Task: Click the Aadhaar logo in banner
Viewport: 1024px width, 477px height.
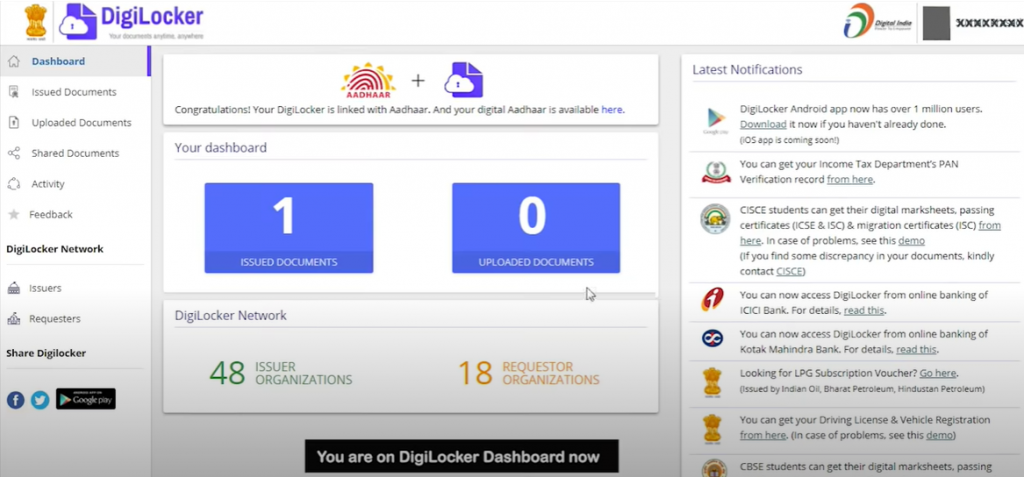Action: click(x=368, y=80)
